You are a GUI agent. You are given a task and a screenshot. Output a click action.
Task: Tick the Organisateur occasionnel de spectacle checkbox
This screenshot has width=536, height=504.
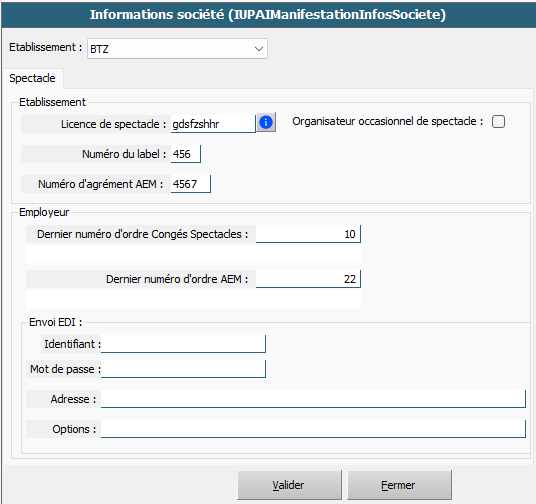[x=498, y=121]
